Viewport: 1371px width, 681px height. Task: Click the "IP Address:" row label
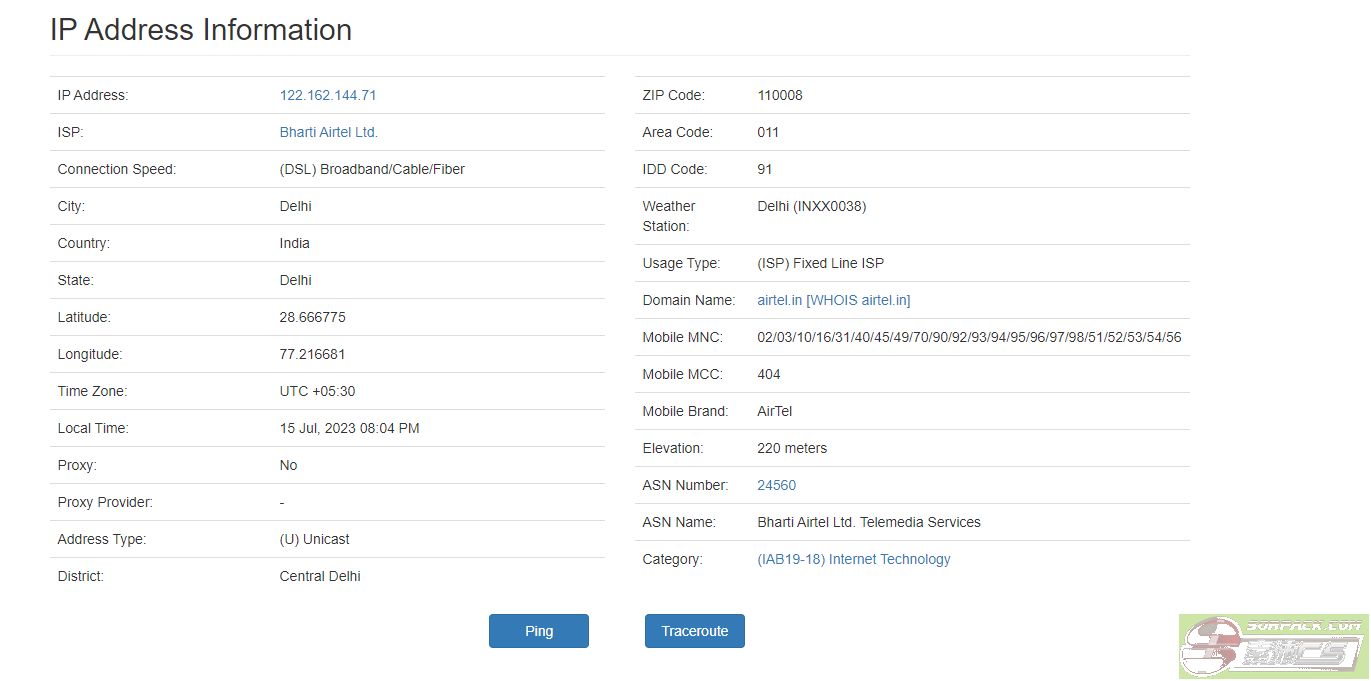tap(94, 95)
